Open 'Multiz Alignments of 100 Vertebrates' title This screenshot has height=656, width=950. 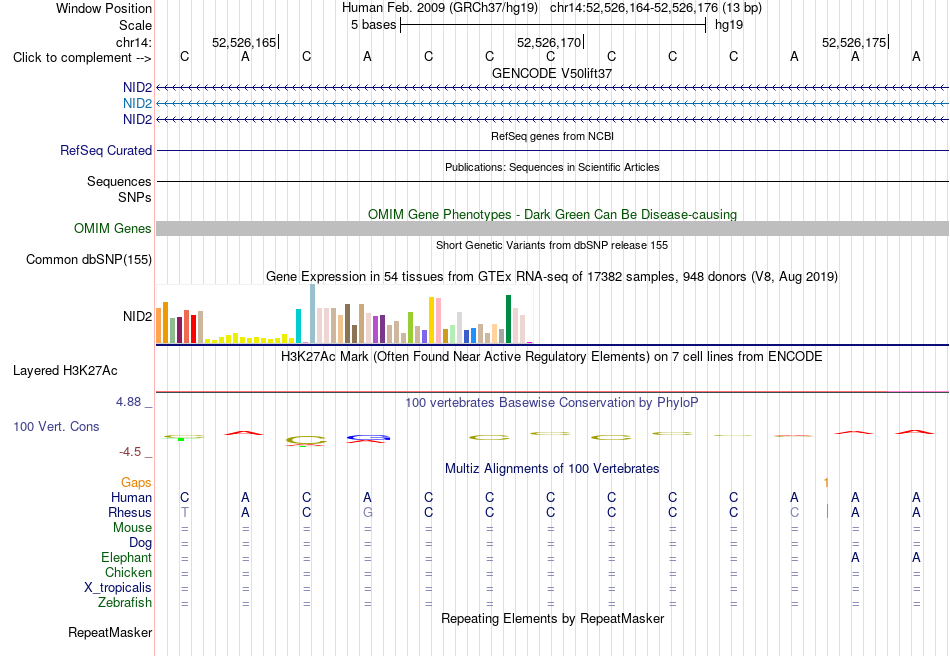point(552,468)
